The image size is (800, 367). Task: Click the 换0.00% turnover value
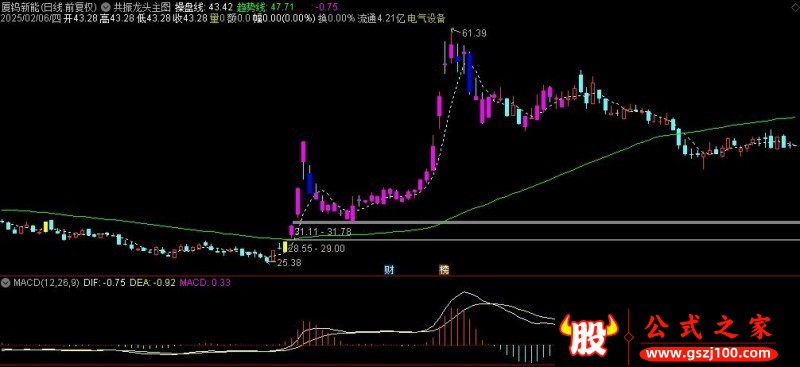point(336,18)
